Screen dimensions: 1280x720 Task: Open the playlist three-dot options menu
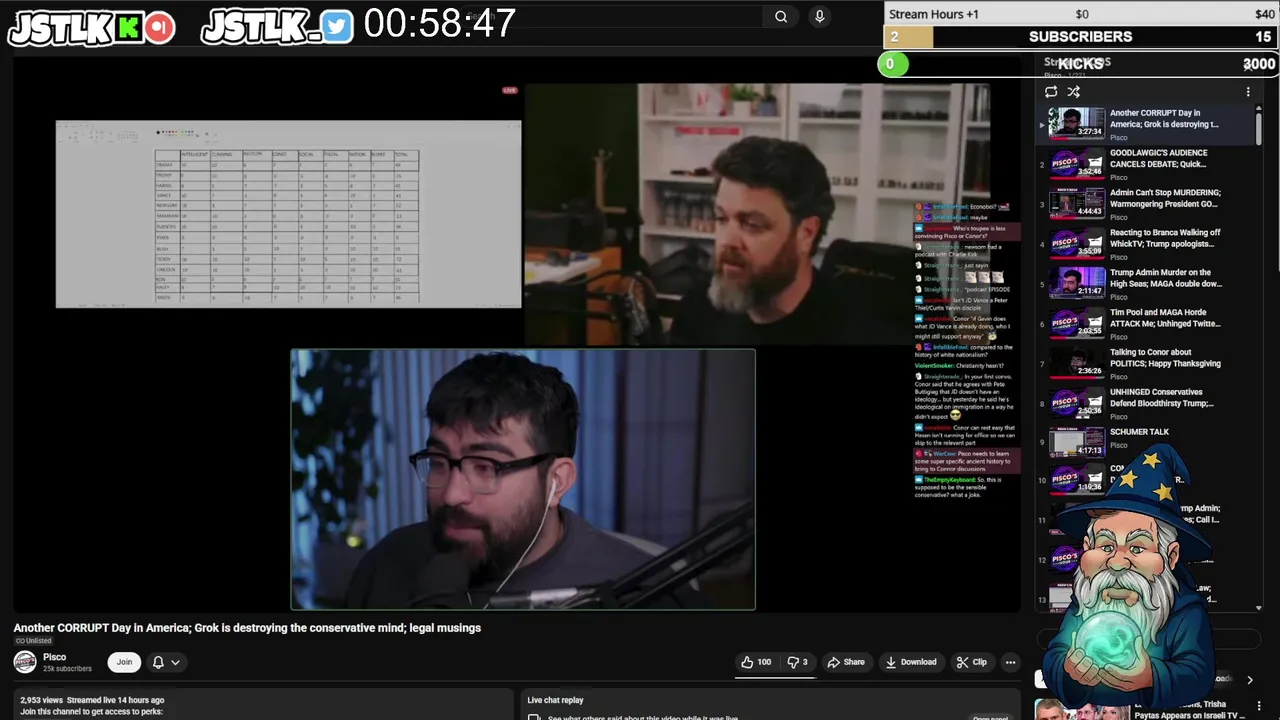tap(1248, 92)
